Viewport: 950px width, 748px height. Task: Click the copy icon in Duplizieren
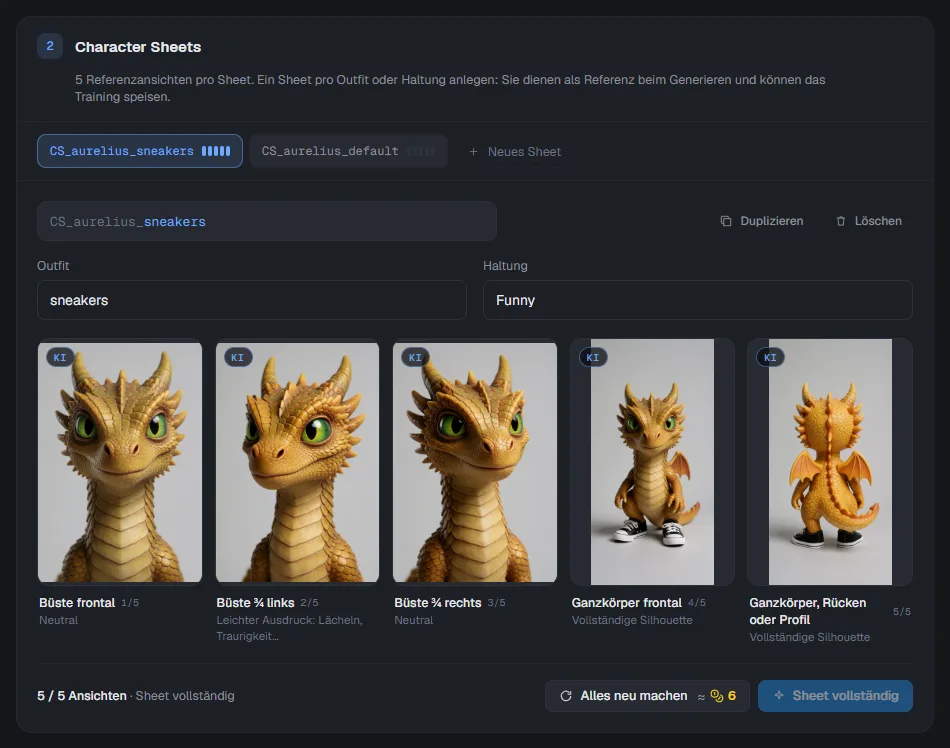click(725, 221)
